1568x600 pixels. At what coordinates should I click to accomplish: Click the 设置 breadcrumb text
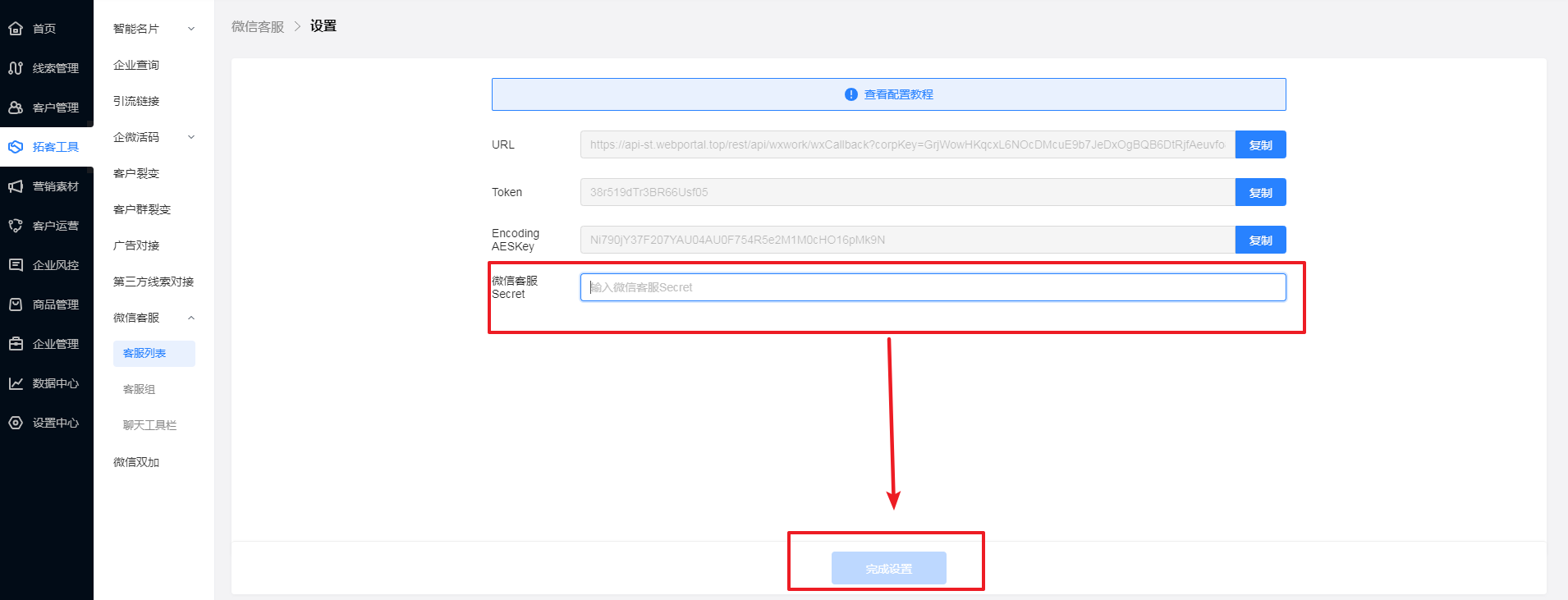[323, 26]
